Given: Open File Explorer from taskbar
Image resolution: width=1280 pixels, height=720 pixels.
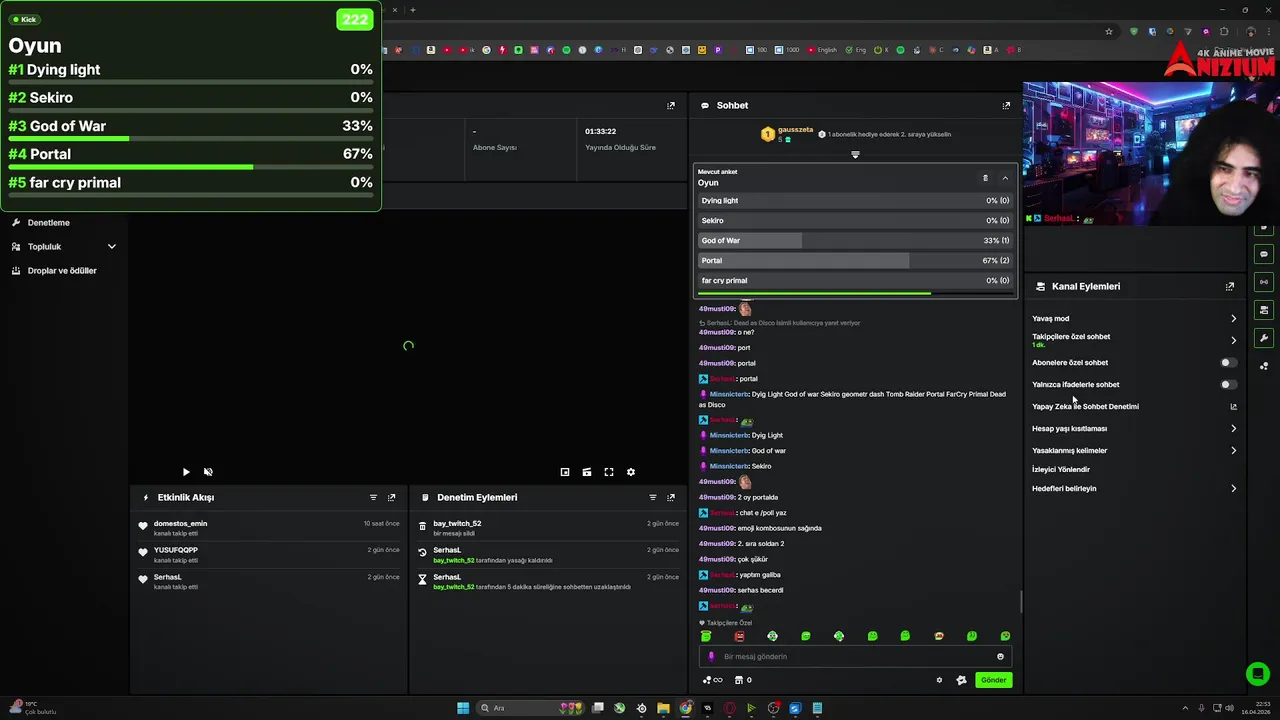Looking at the screenshot, I should click(663, 708).
